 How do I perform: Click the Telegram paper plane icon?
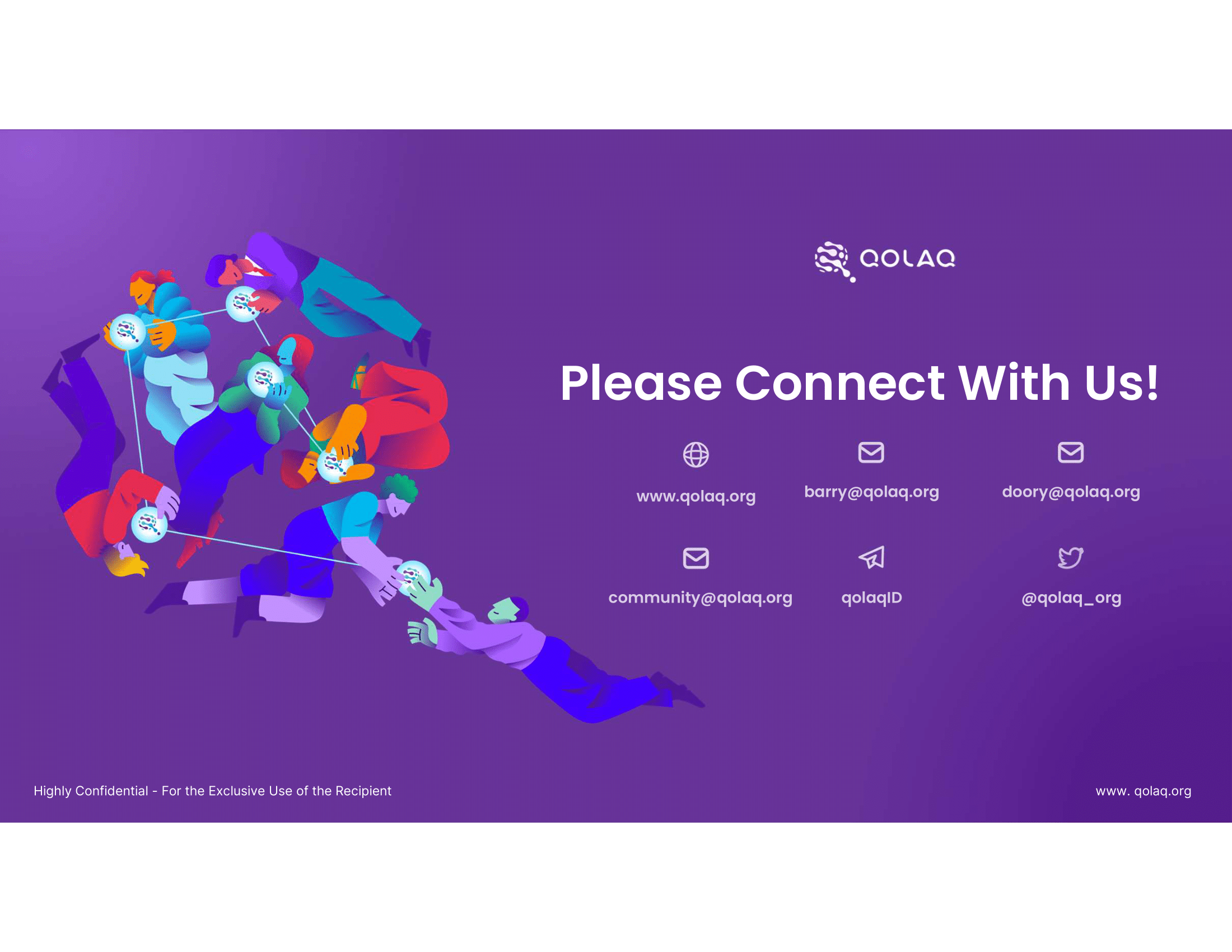871,558
